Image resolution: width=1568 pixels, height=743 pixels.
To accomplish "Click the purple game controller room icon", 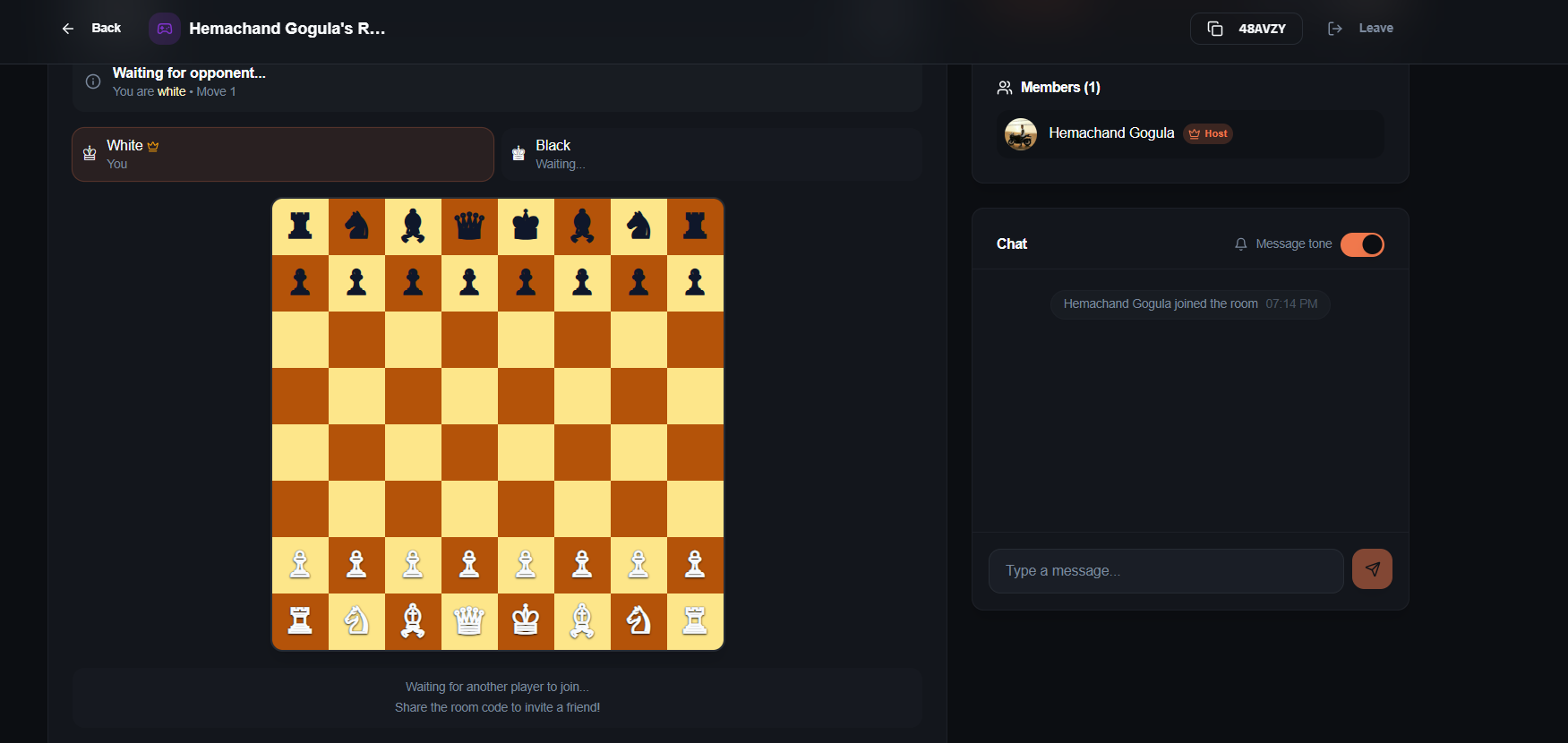I will (165, 29).
